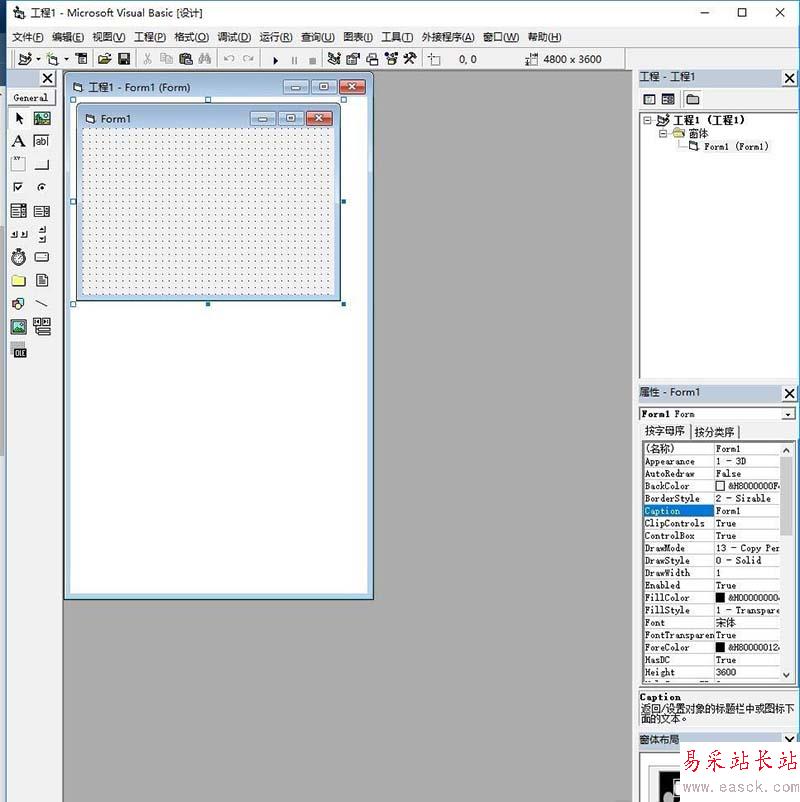Show Project Explorer via toolbar icon
800x802 pixels.
click(x=334, y=59)
